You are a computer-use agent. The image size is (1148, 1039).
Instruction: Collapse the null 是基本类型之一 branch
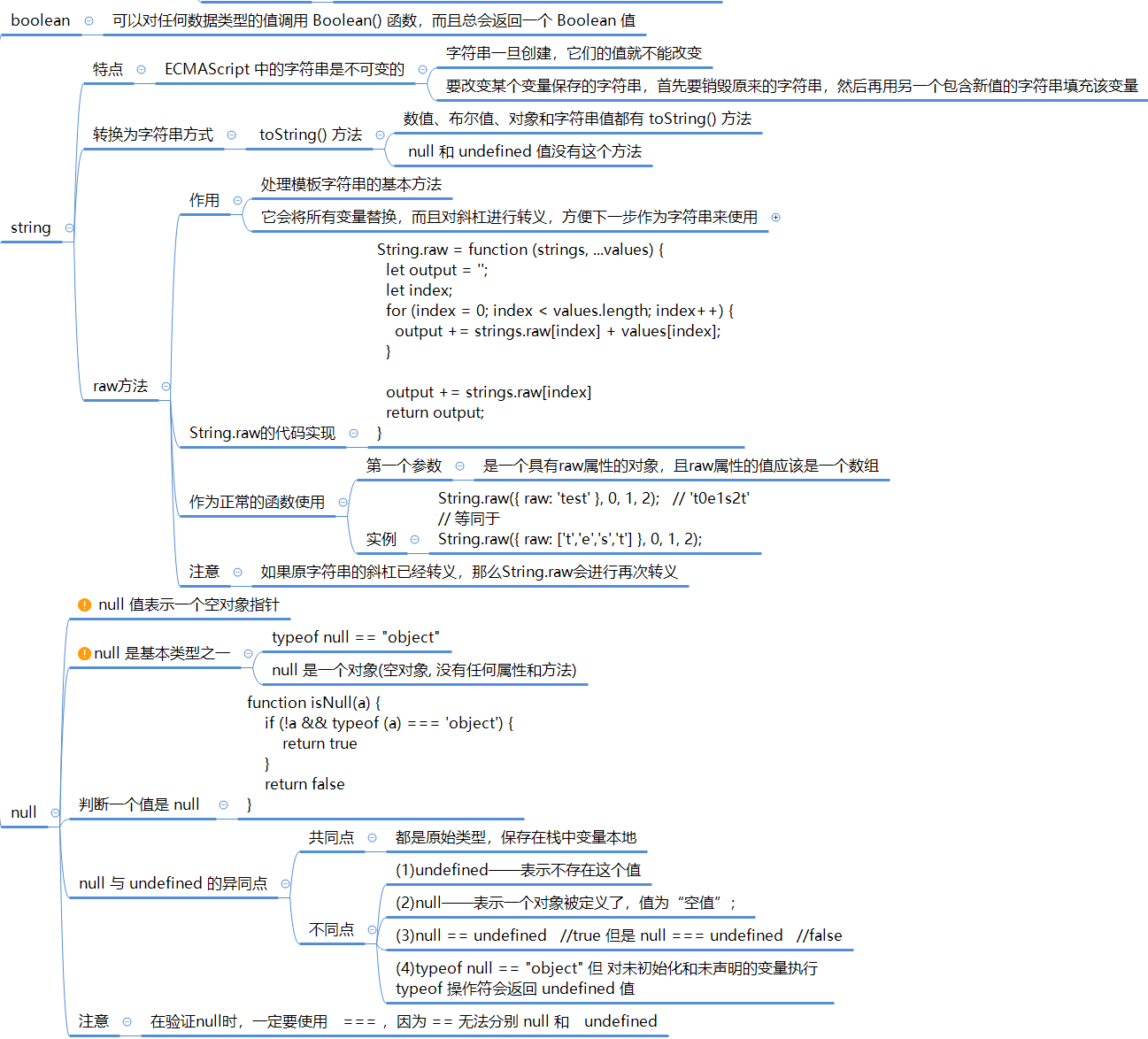pos(248,654)
